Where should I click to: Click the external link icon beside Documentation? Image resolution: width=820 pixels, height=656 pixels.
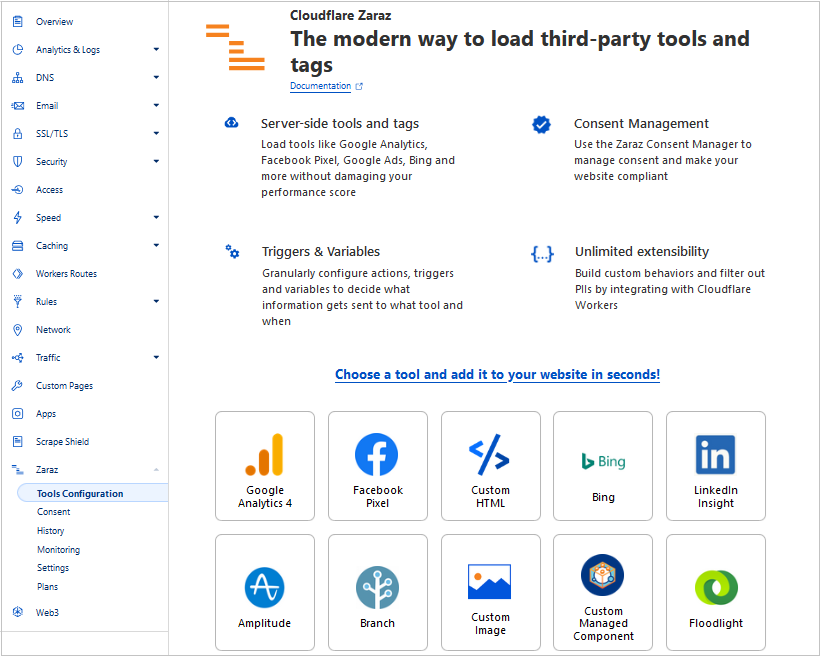click(x=359, y=86)
